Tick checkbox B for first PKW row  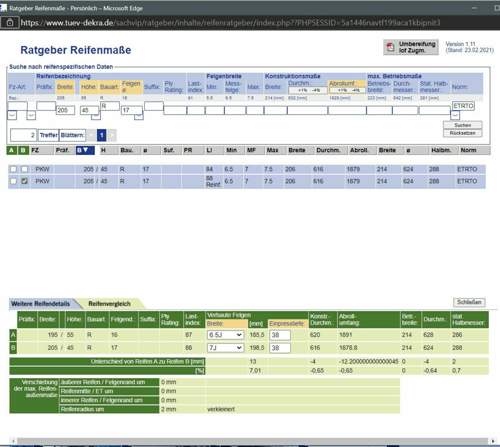point(24,169)
